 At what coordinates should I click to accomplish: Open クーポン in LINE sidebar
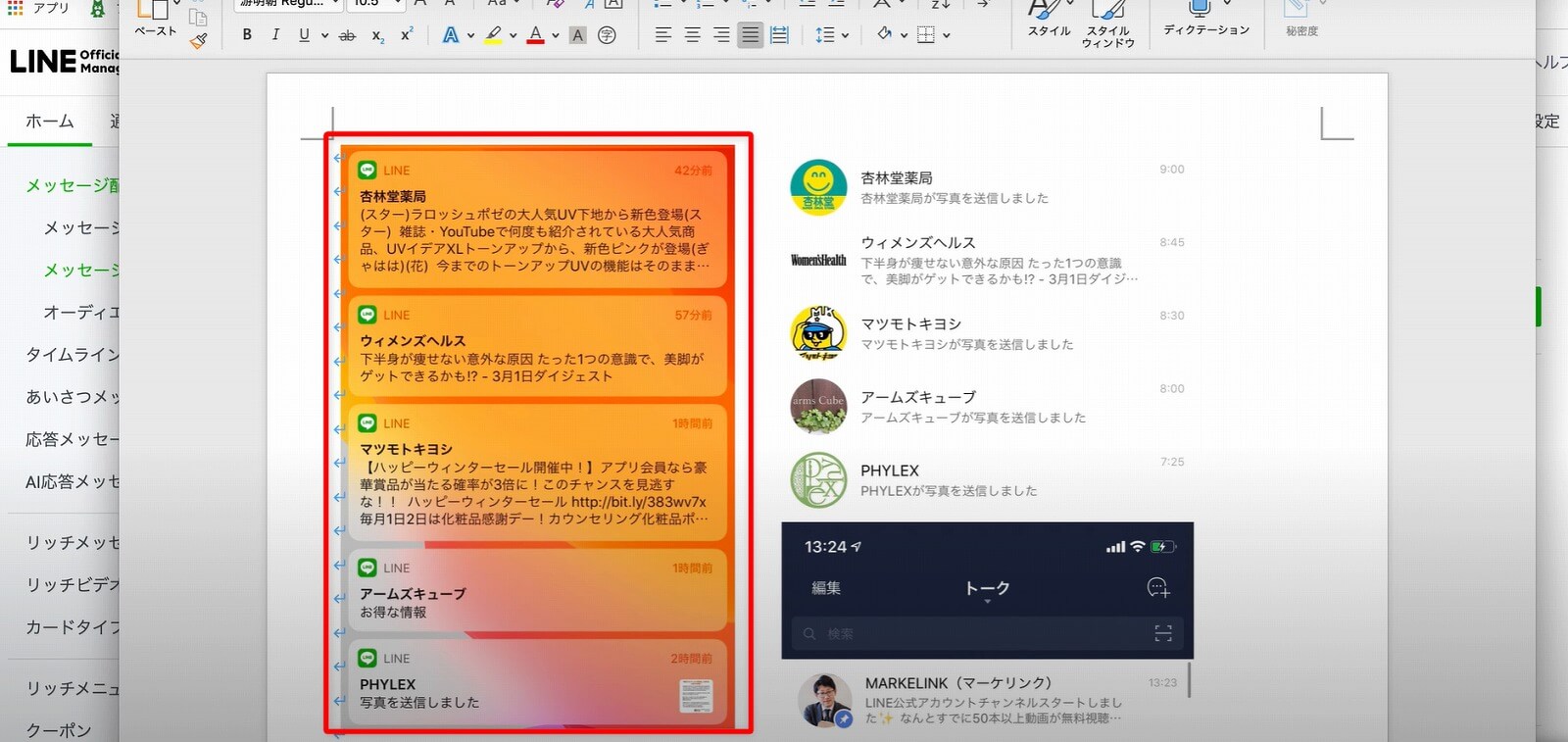pyautogui.click(x=59, y=730)
